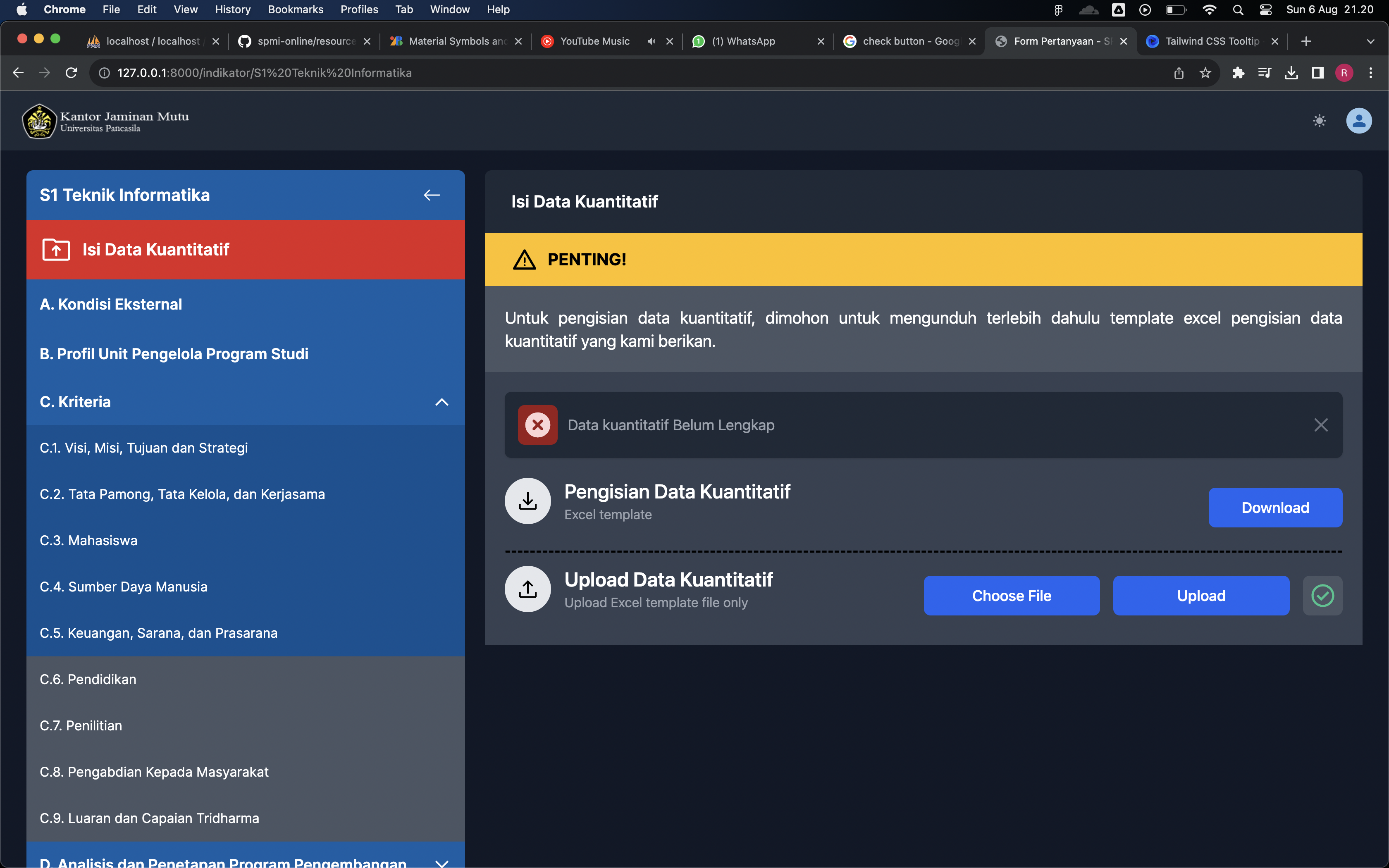Click the back arrow beside S1 Teknik Informatika

click(432, 195)
